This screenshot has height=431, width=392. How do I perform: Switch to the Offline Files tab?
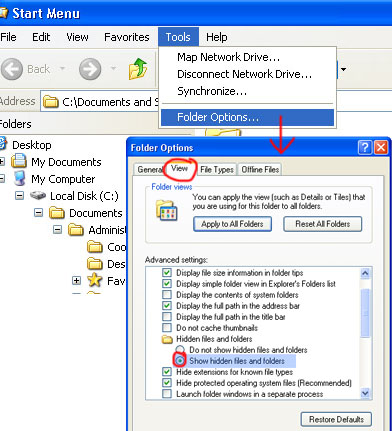(x=260, y=169)
